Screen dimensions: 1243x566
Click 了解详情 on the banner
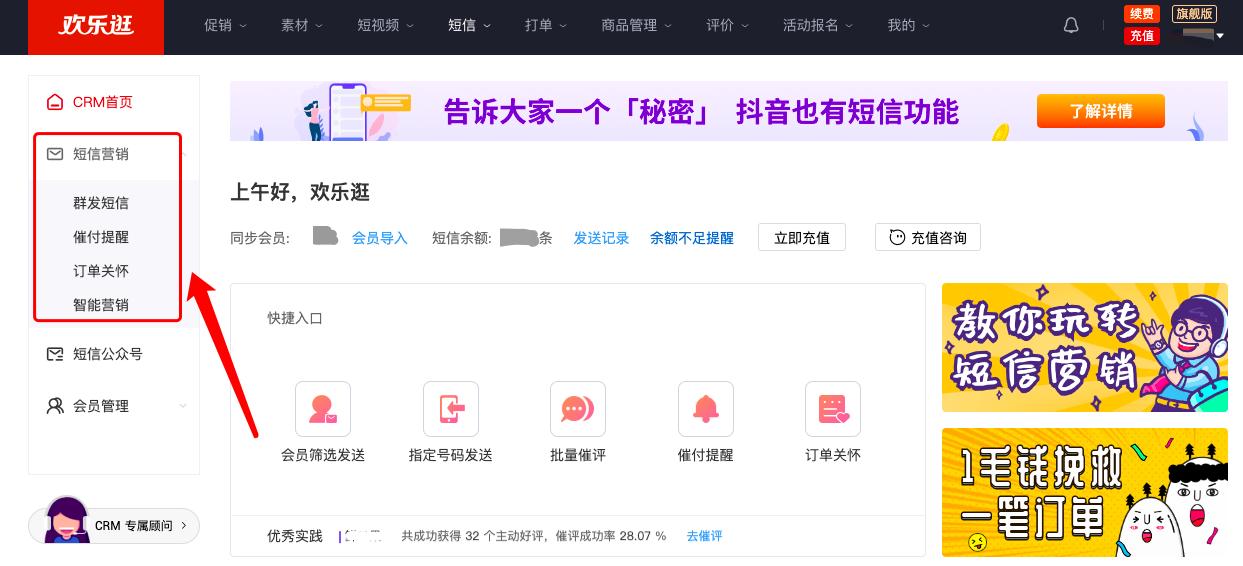(1101, 111)
